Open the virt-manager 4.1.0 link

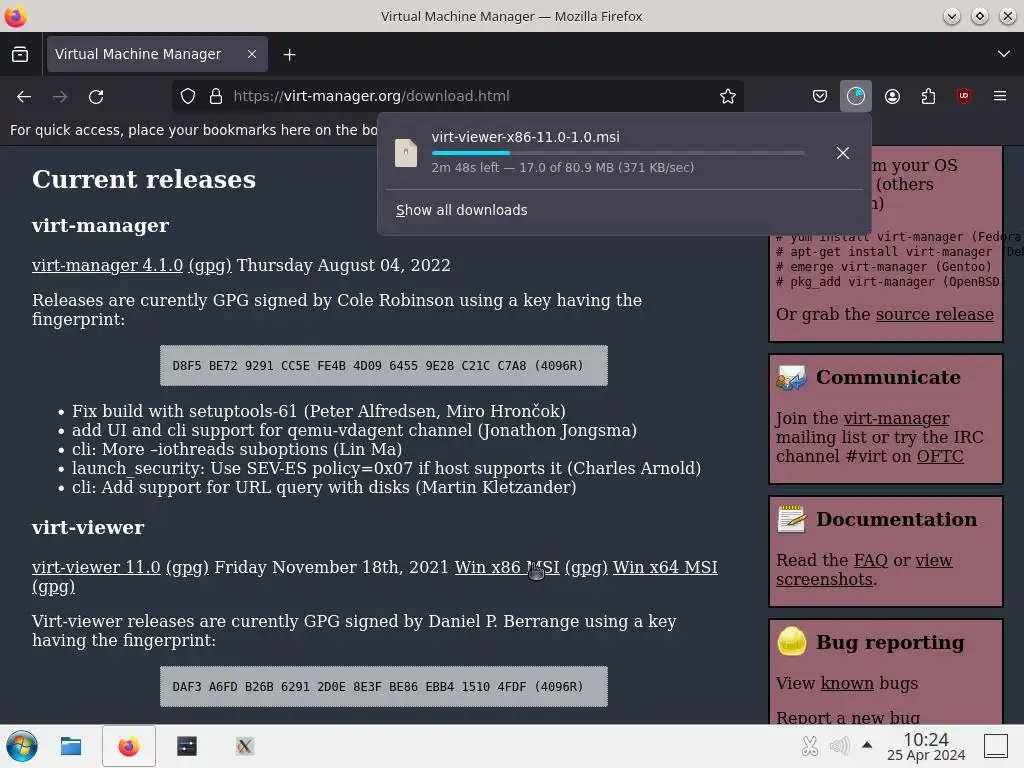(x=107, y=265)
